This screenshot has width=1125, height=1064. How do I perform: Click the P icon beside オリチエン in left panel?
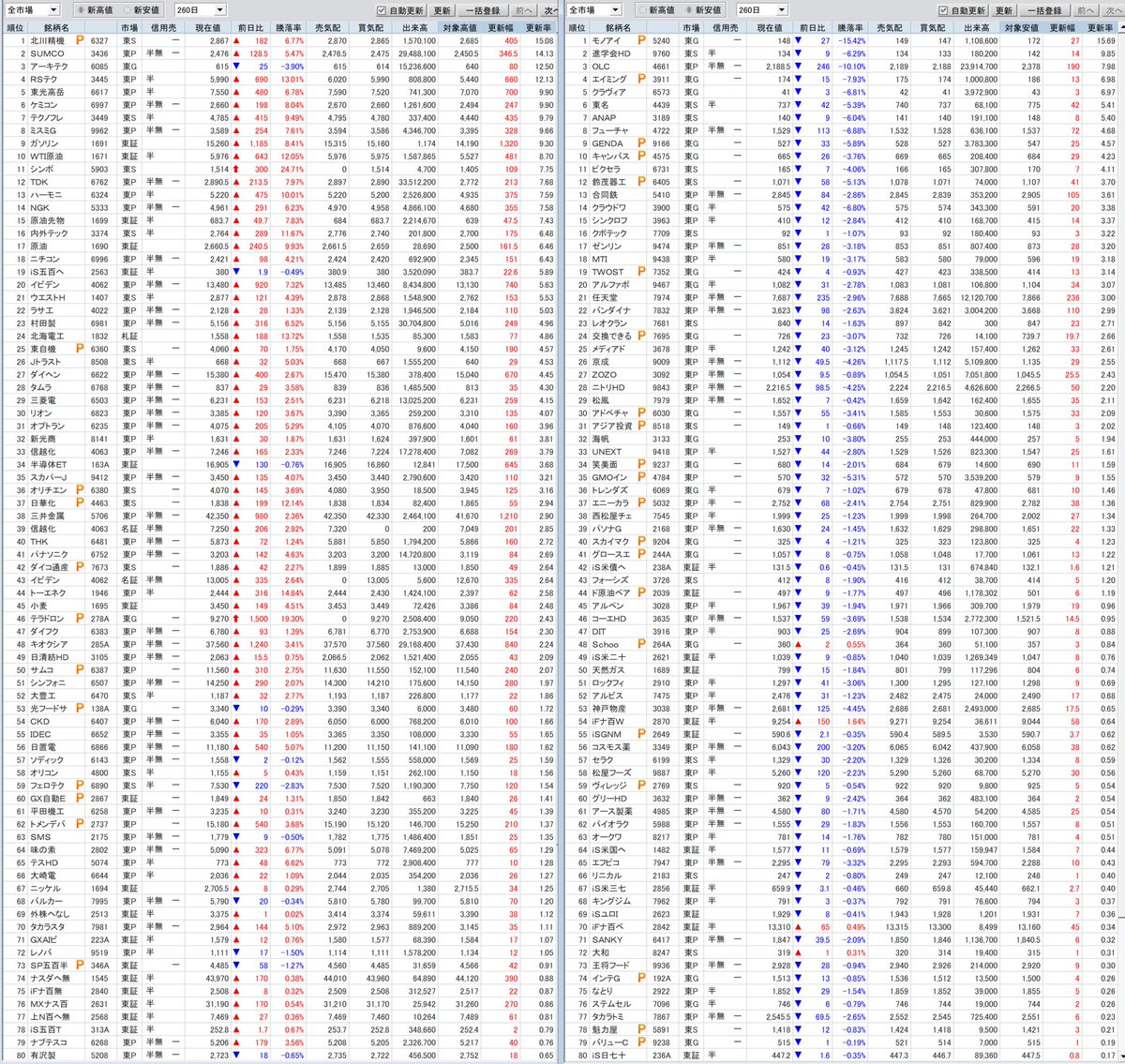pos(80,490)
